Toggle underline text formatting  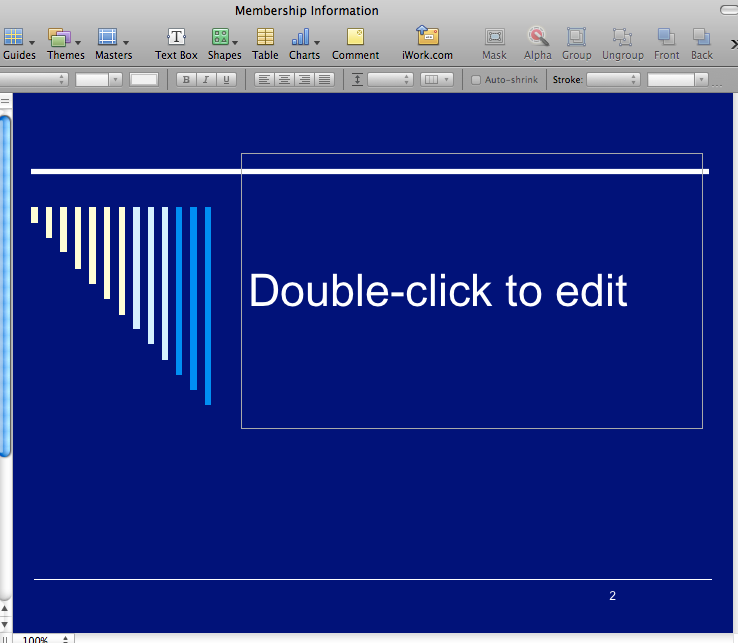pos(227,80)
